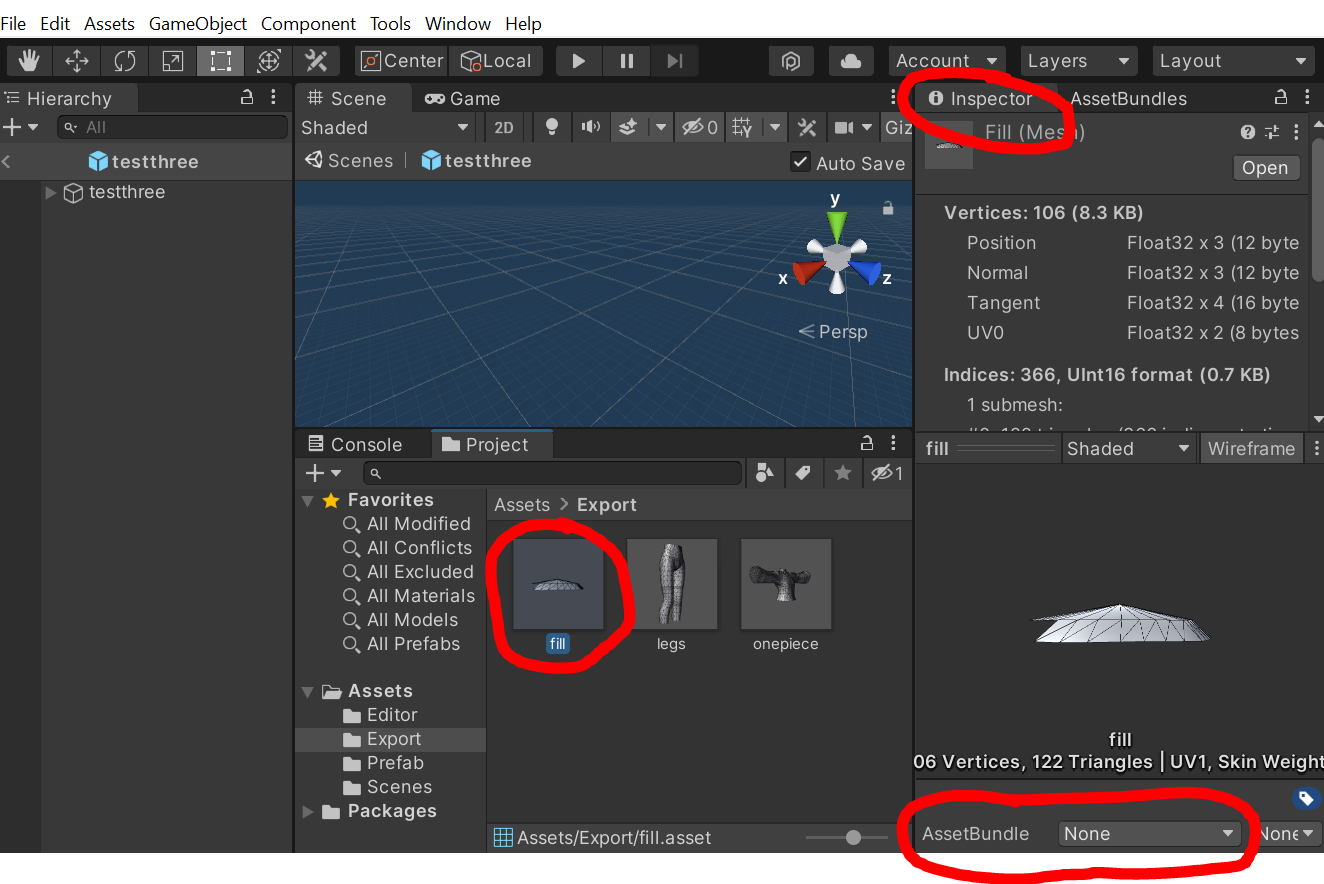Click the Project search field

553,473
